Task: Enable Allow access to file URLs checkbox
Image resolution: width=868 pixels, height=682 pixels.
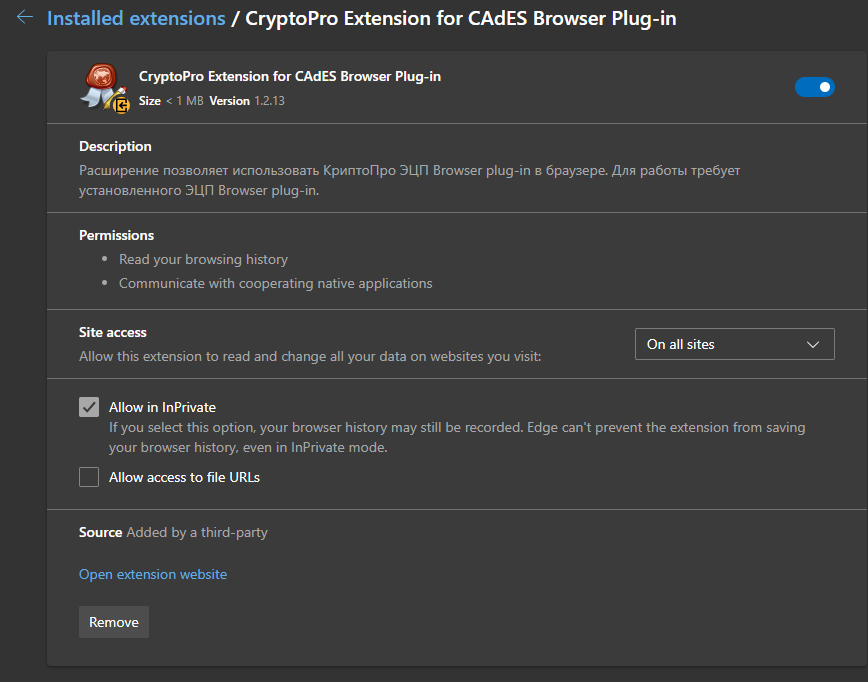Action: [x=89, y=477]
